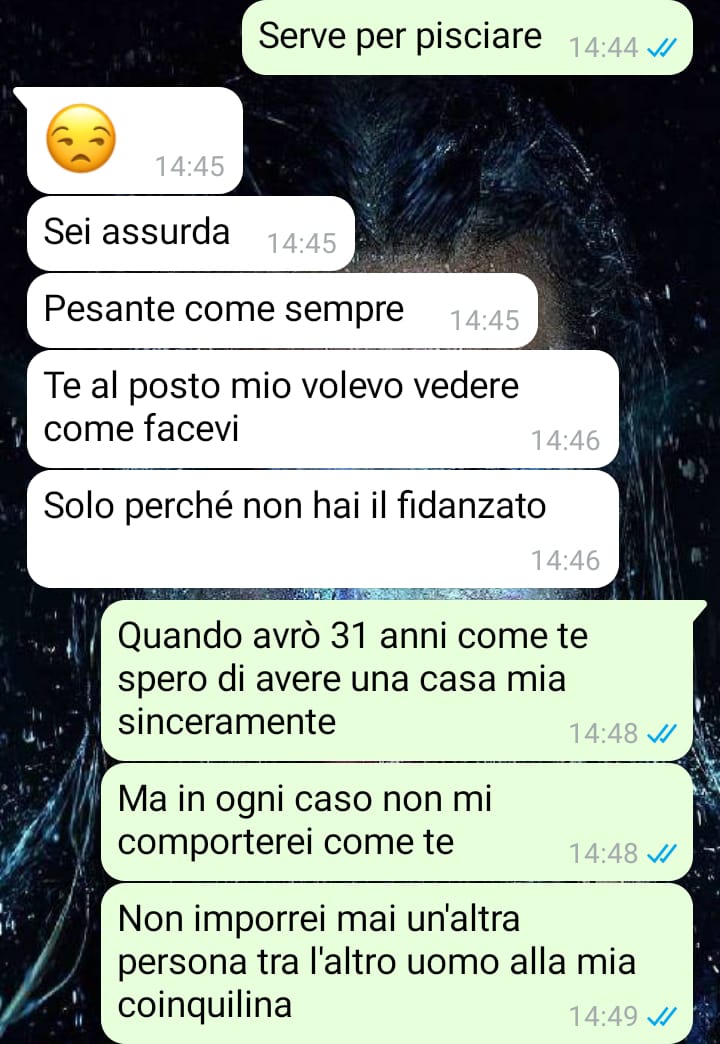The height and width of the screenshot is (1044, 720).
Task: Select the 'Pesante come sempre' message
Action: 282,310
